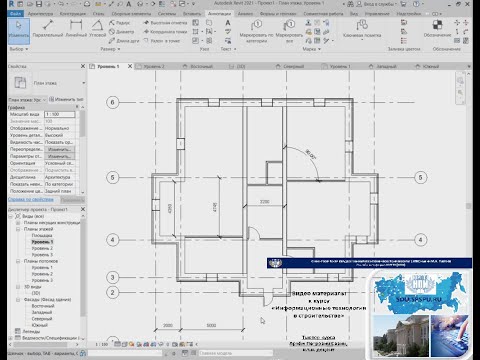480x360 pixels.
Task: Open the Справка по свойствам help link
Action: (31, 199)
